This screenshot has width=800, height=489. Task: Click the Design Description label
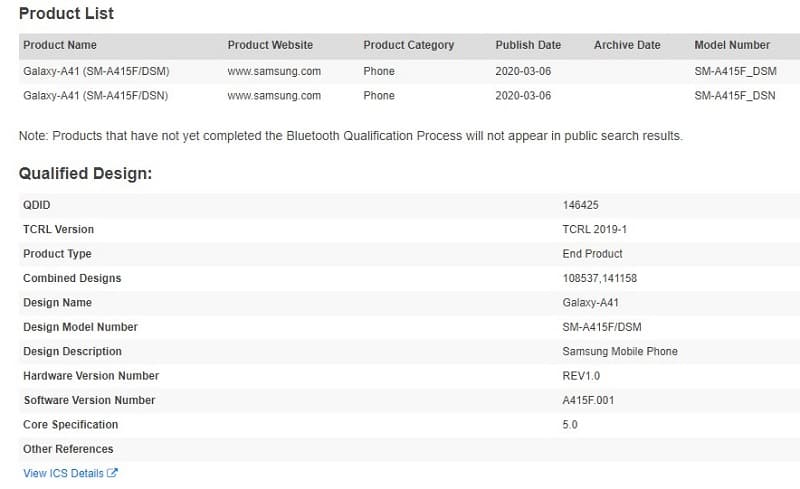(72, 351)
